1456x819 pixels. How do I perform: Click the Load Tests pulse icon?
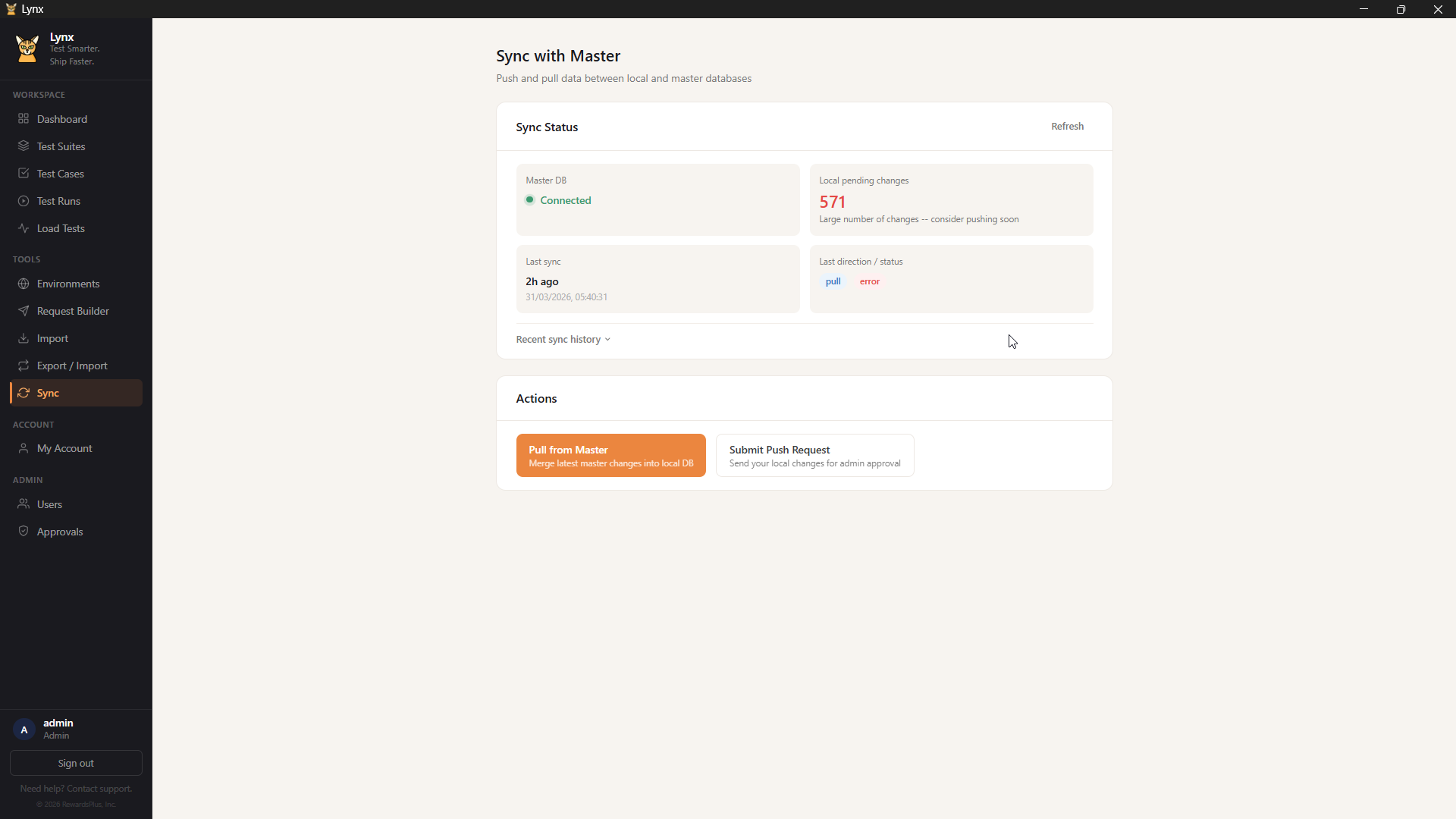point(24,228)
